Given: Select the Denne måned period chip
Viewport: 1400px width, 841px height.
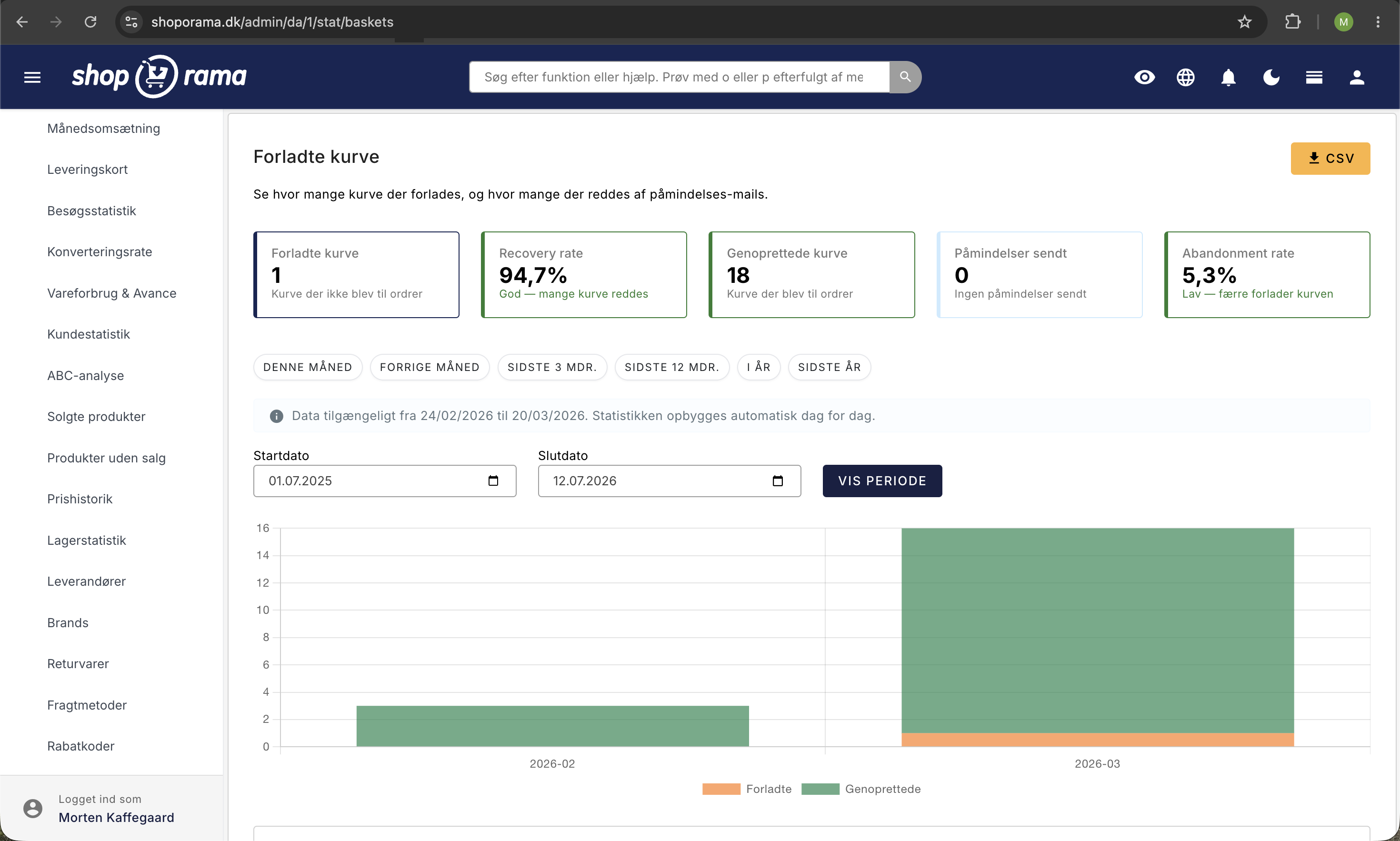Looking at the screenshot, I should coord(308,367).
